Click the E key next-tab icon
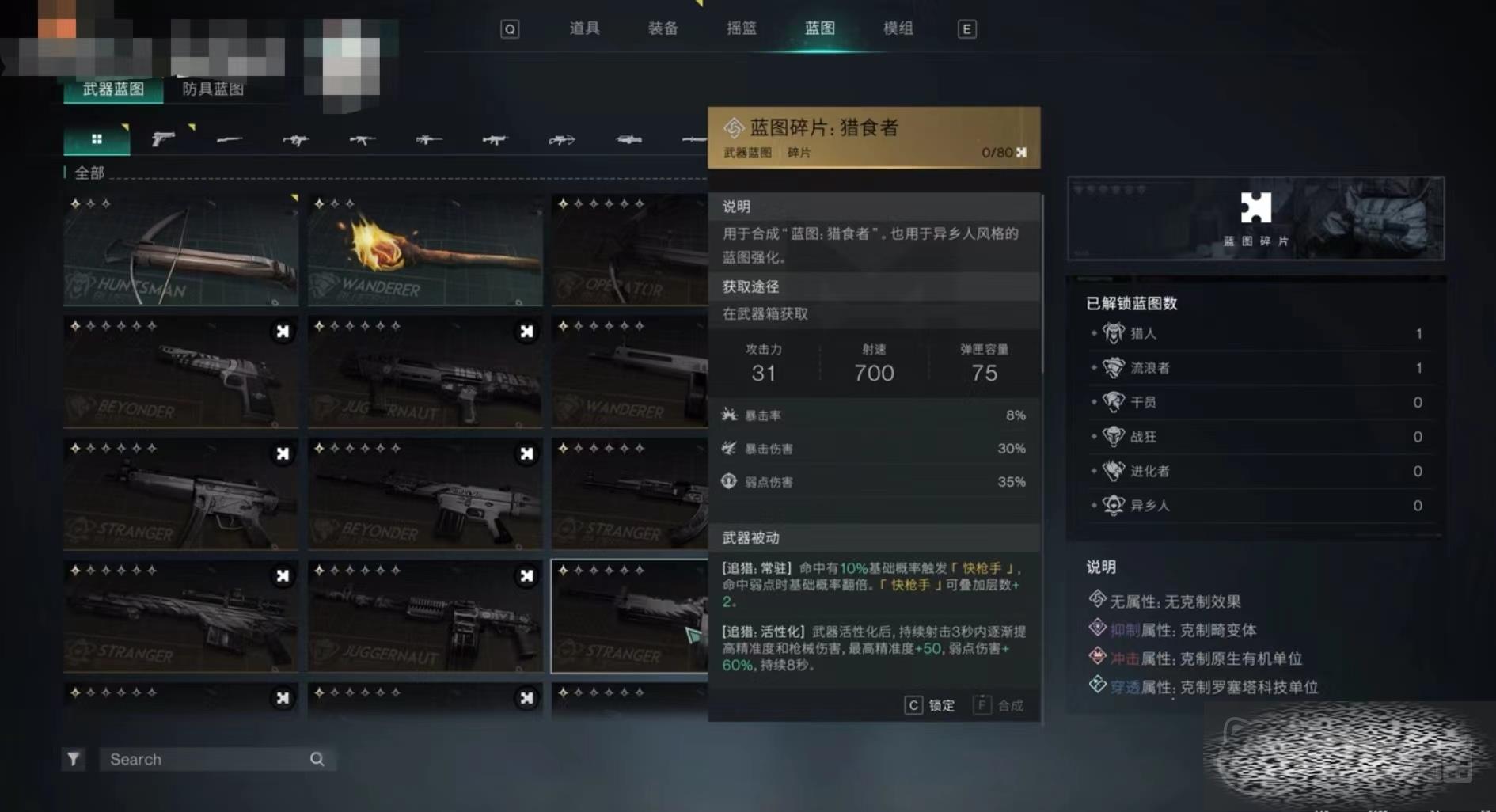Screen dimensions: 1496x812 coord(966,29)
